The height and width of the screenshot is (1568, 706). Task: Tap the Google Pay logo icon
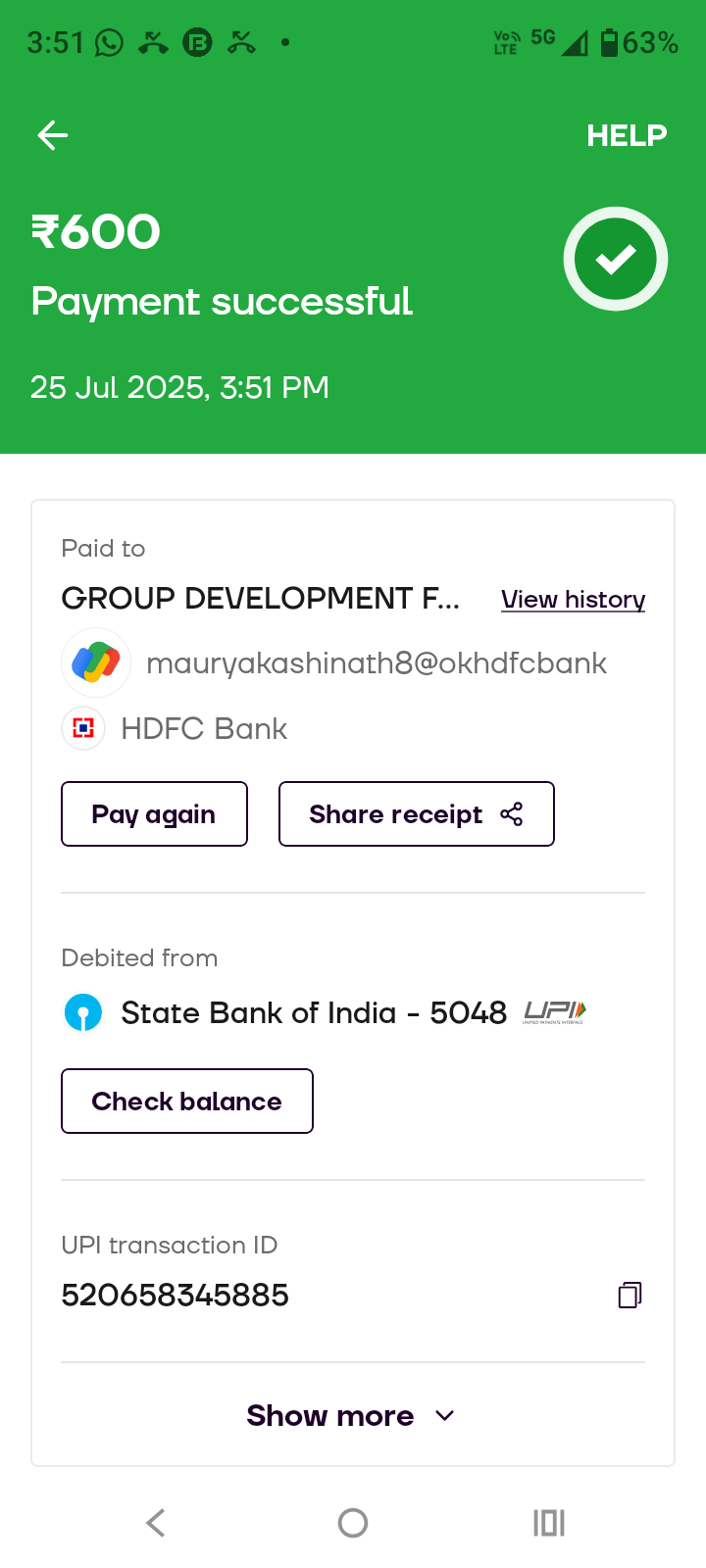[96, 662]
